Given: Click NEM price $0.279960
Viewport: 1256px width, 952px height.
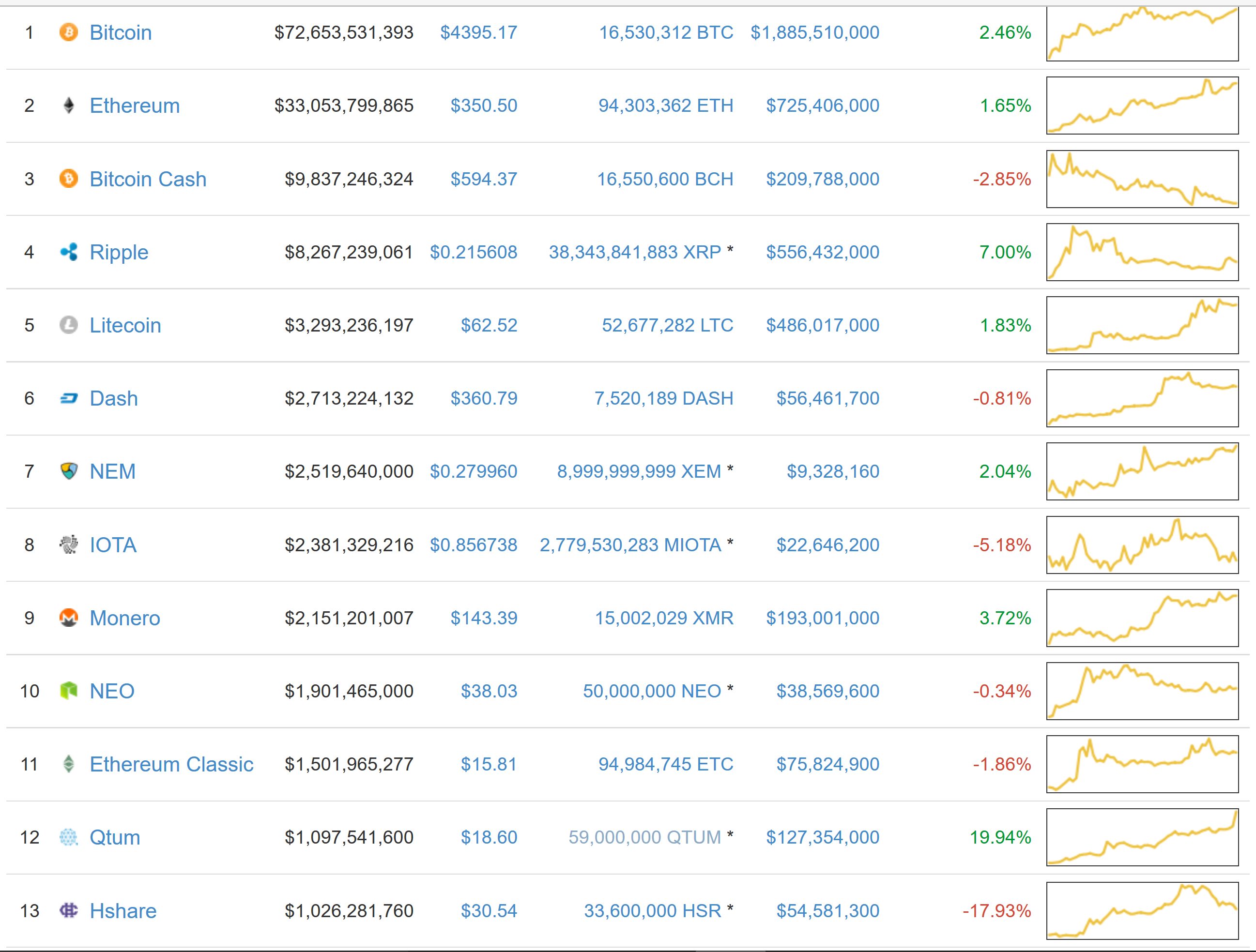Looking at the screenshot, I should (474, 471).
